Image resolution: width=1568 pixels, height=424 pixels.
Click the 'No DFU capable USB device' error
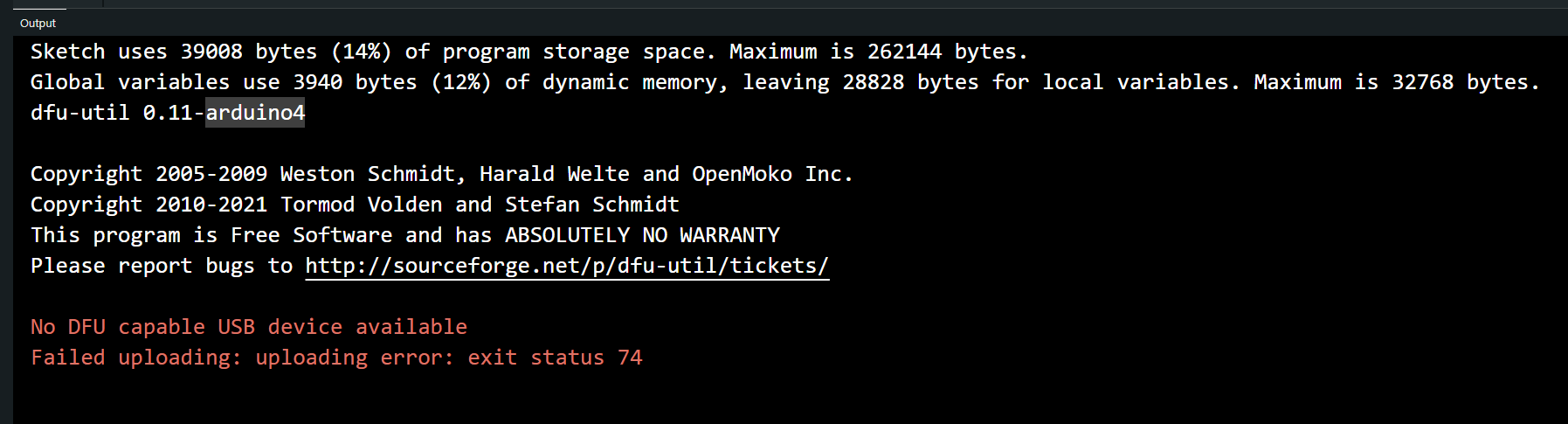(248, 327)
